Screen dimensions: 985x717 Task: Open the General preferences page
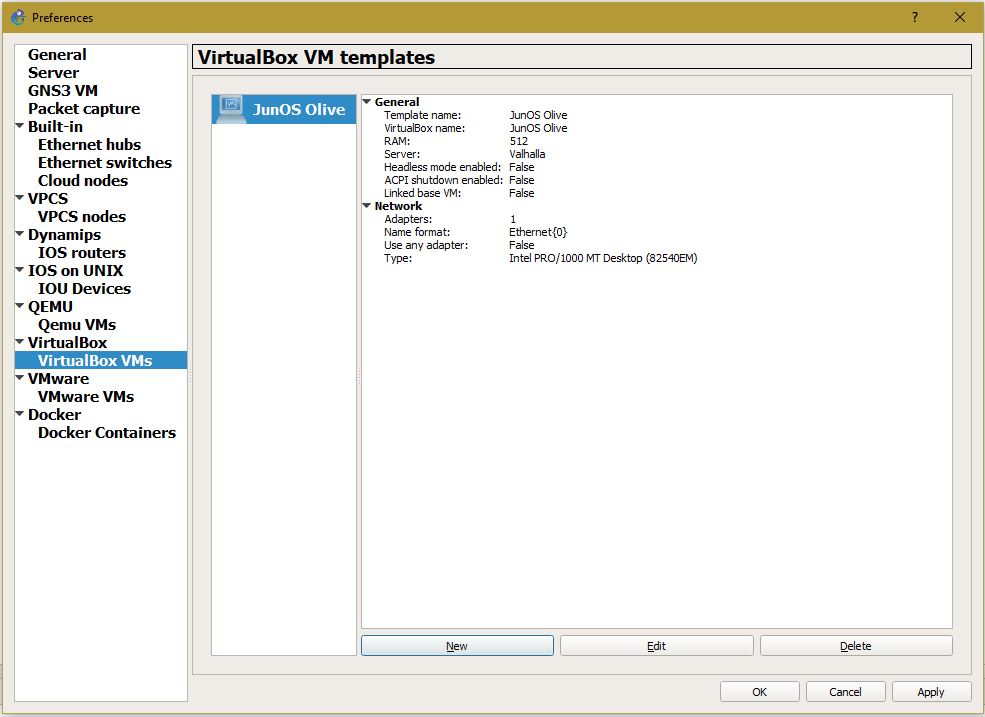(x=57, y=55)
